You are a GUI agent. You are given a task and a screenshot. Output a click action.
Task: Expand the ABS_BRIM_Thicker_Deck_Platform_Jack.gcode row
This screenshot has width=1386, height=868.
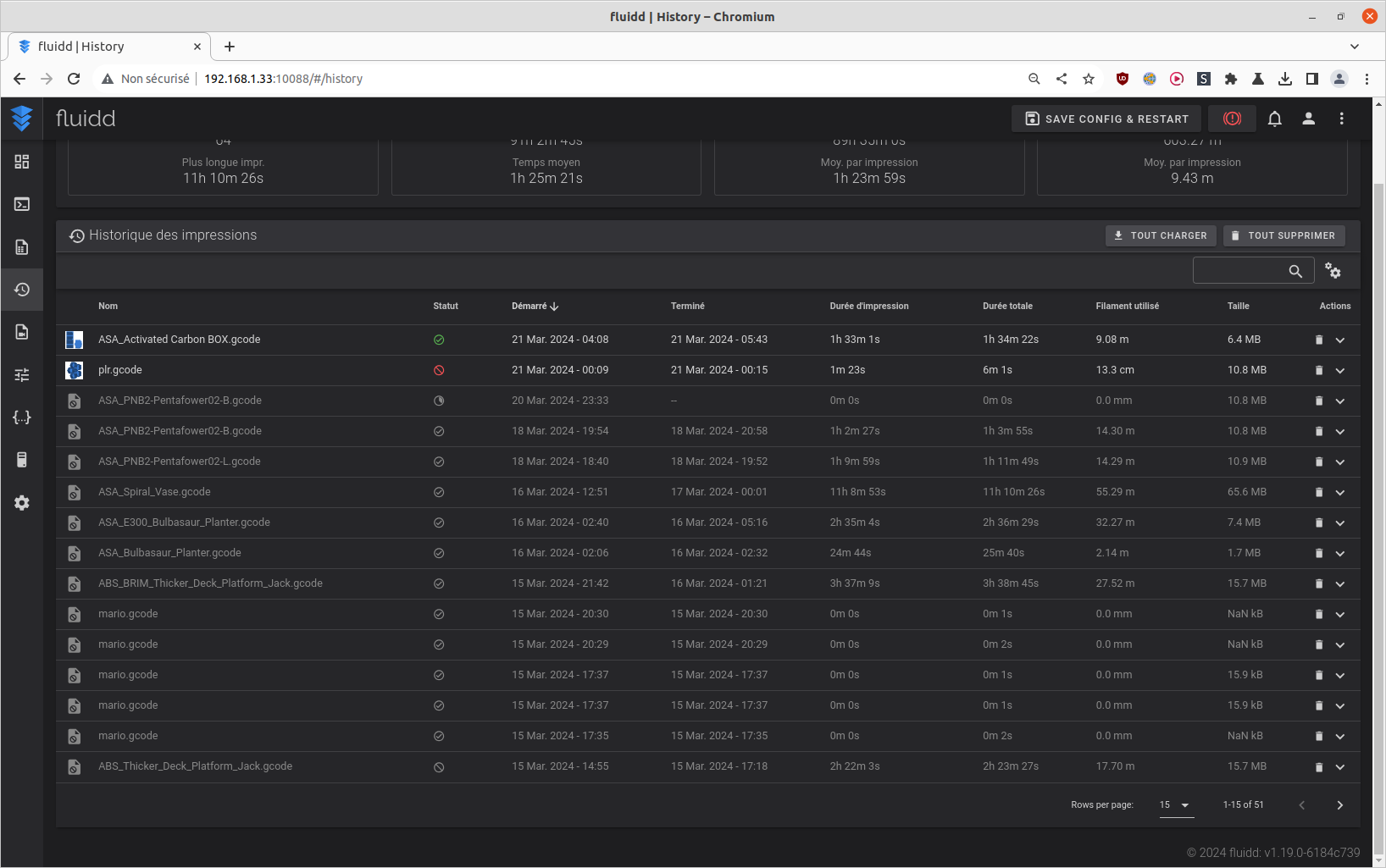click(1340, 583)
